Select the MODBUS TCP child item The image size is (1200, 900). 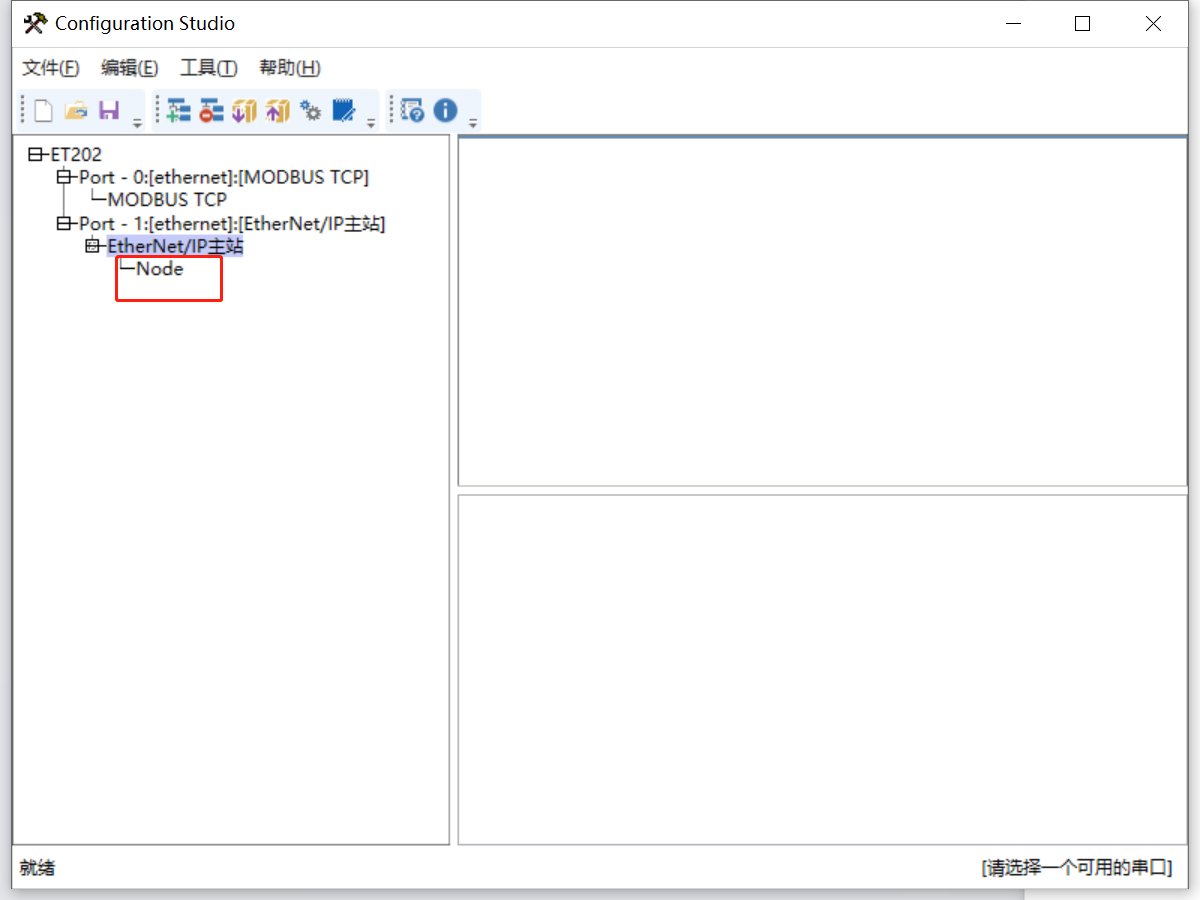pyautogui.click(x=167, y=200)
